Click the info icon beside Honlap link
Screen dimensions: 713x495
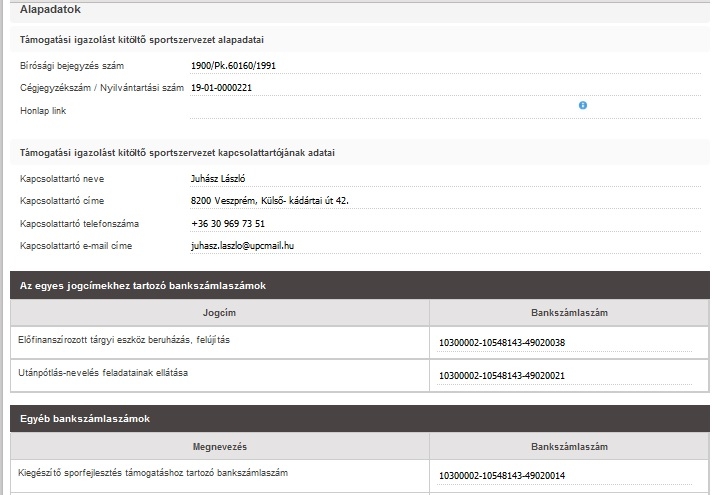(x=583, y=105)
